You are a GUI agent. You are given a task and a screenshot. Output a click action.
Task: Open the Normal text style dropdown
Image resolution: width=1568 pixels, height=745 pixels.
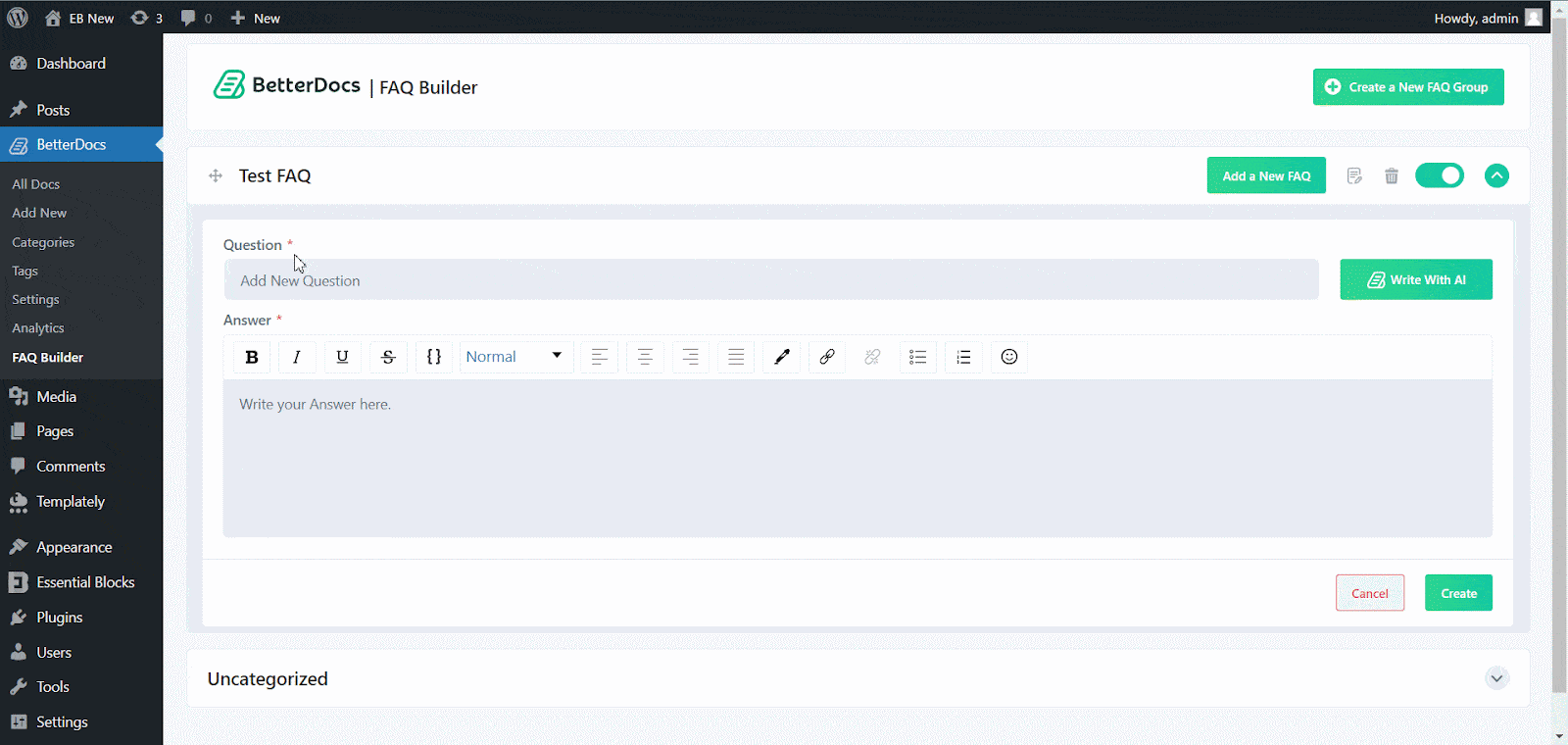[515, 357]
